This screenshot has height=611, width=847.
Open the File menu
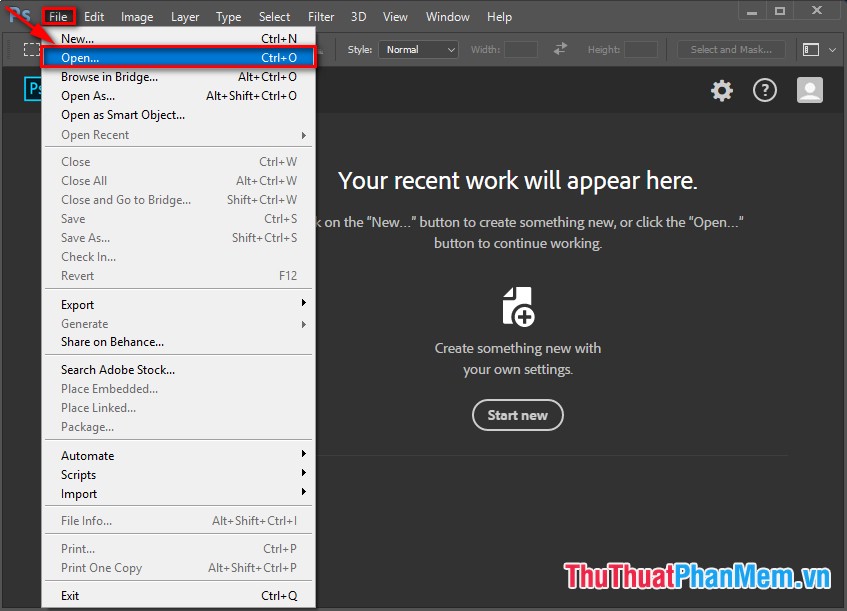[x=58, y=17]
